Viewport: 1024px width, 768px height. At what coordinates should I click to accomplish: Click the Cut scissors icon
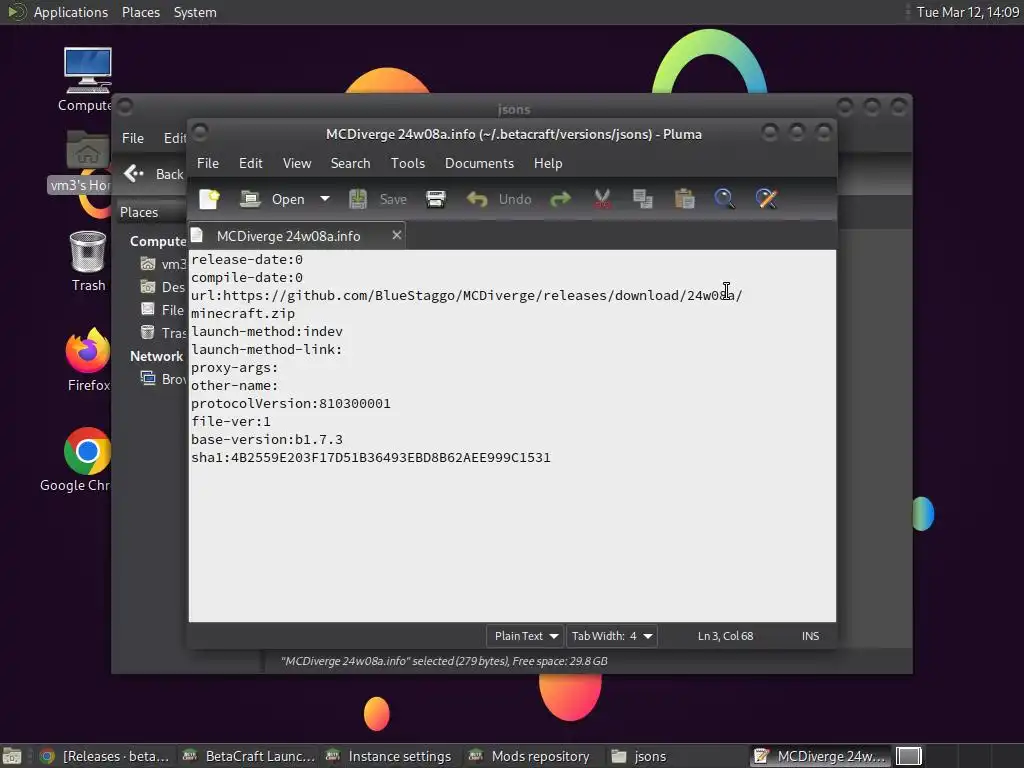602,199
